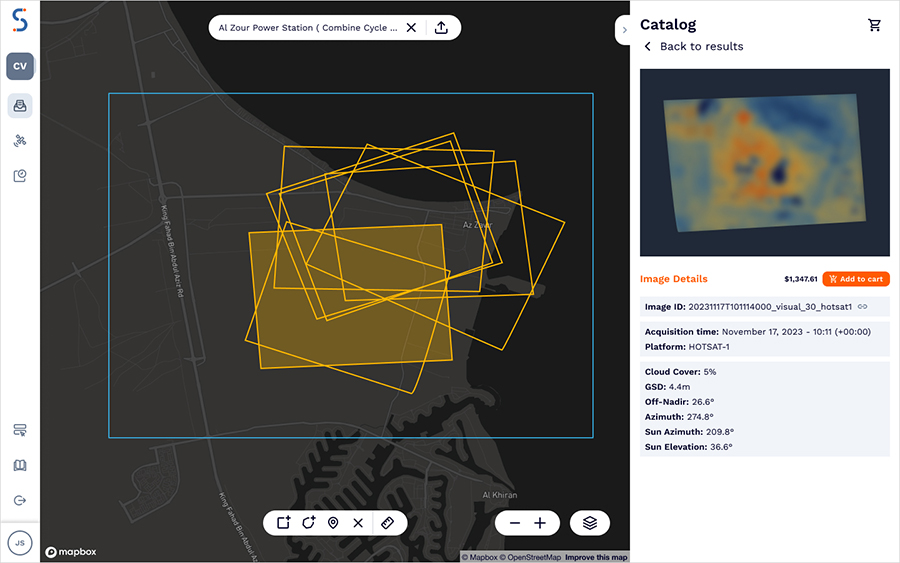
Task: Collapse the Catalog panel with chevron
Action: tap(624, 30)
